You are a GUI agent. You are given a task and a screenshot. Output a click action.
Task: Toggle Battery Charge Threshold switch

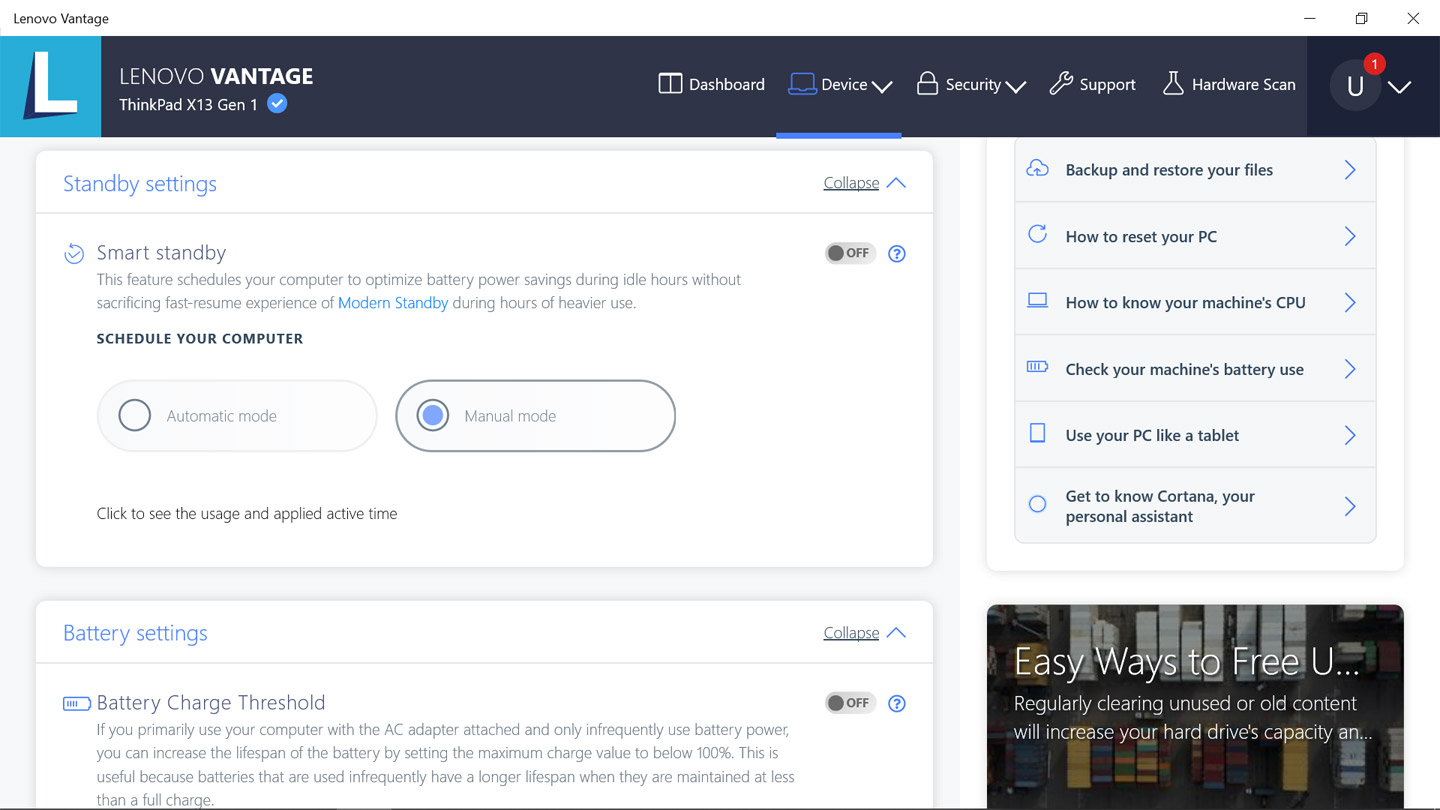click(x=850, y=703)
